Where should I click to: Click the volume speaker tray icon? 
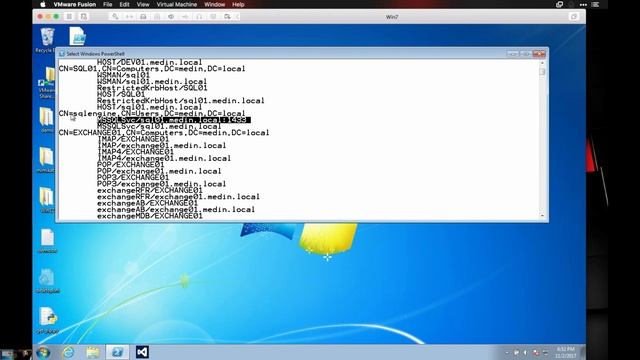pyautogui.click(x=526, y=352)
